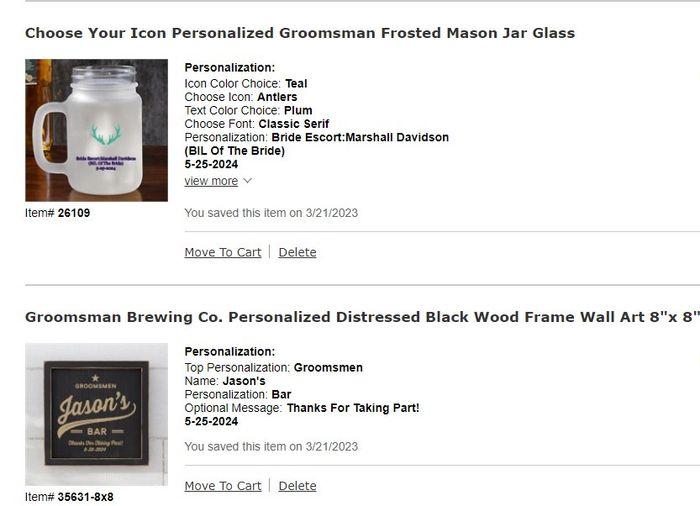Viewport: 700px width, 506px height.
Task: Click the "Choose Icon: Antlers" line
Action: pos(241,97)
